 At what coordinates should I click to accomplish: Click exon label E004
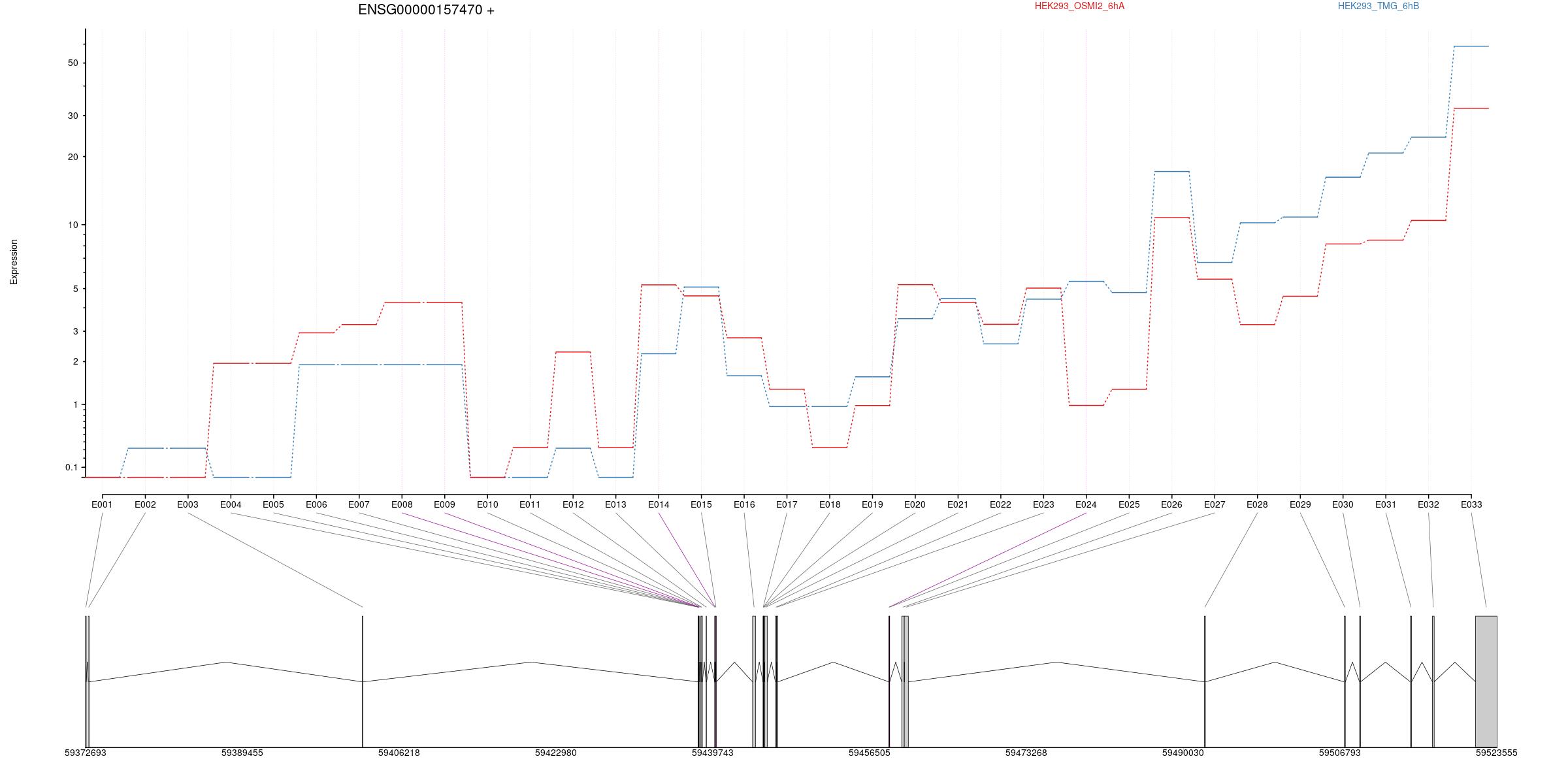tap(231, 504)
